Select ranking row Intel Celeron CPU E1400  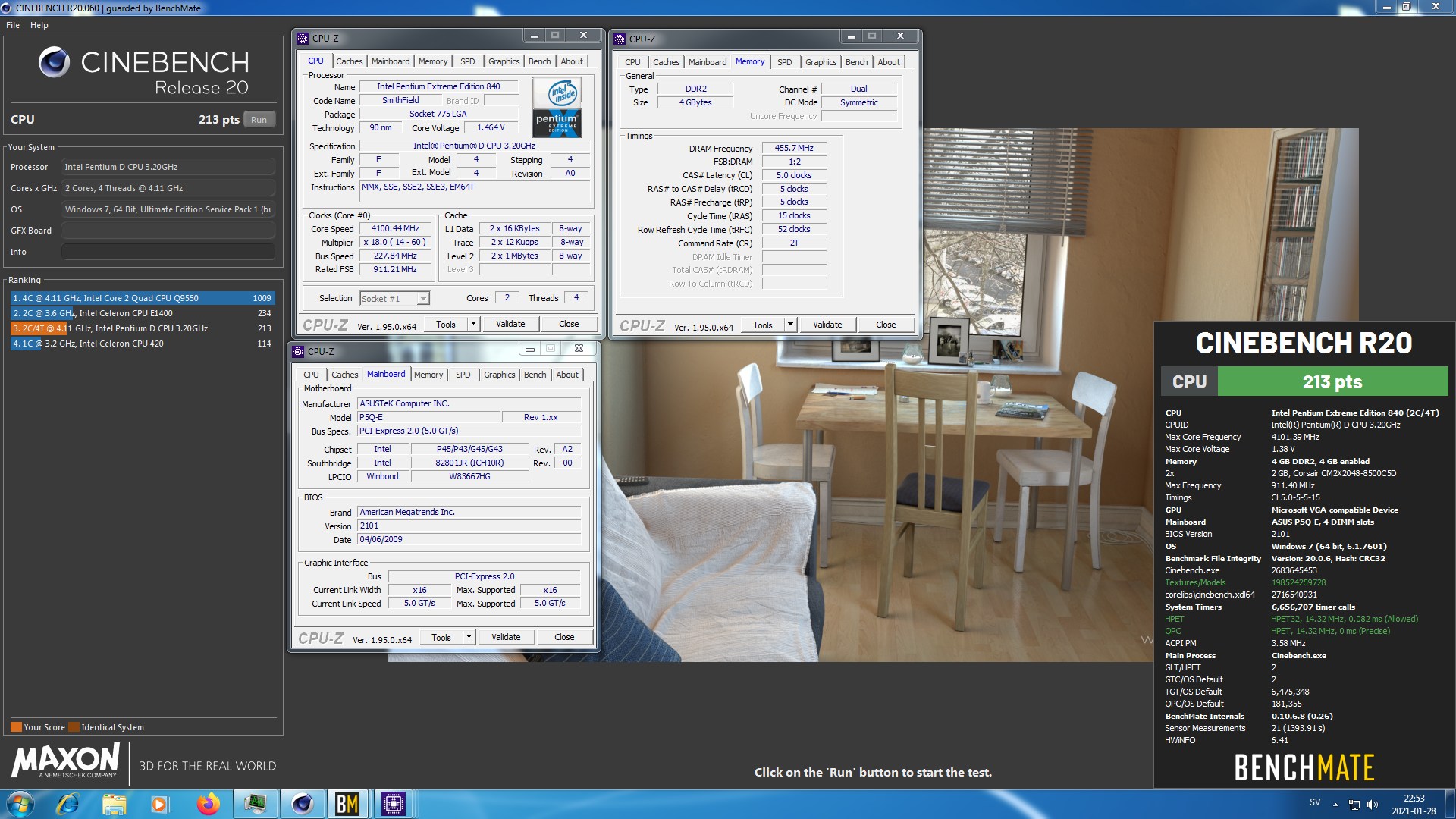pyautogui.click(x=142, y=313)
